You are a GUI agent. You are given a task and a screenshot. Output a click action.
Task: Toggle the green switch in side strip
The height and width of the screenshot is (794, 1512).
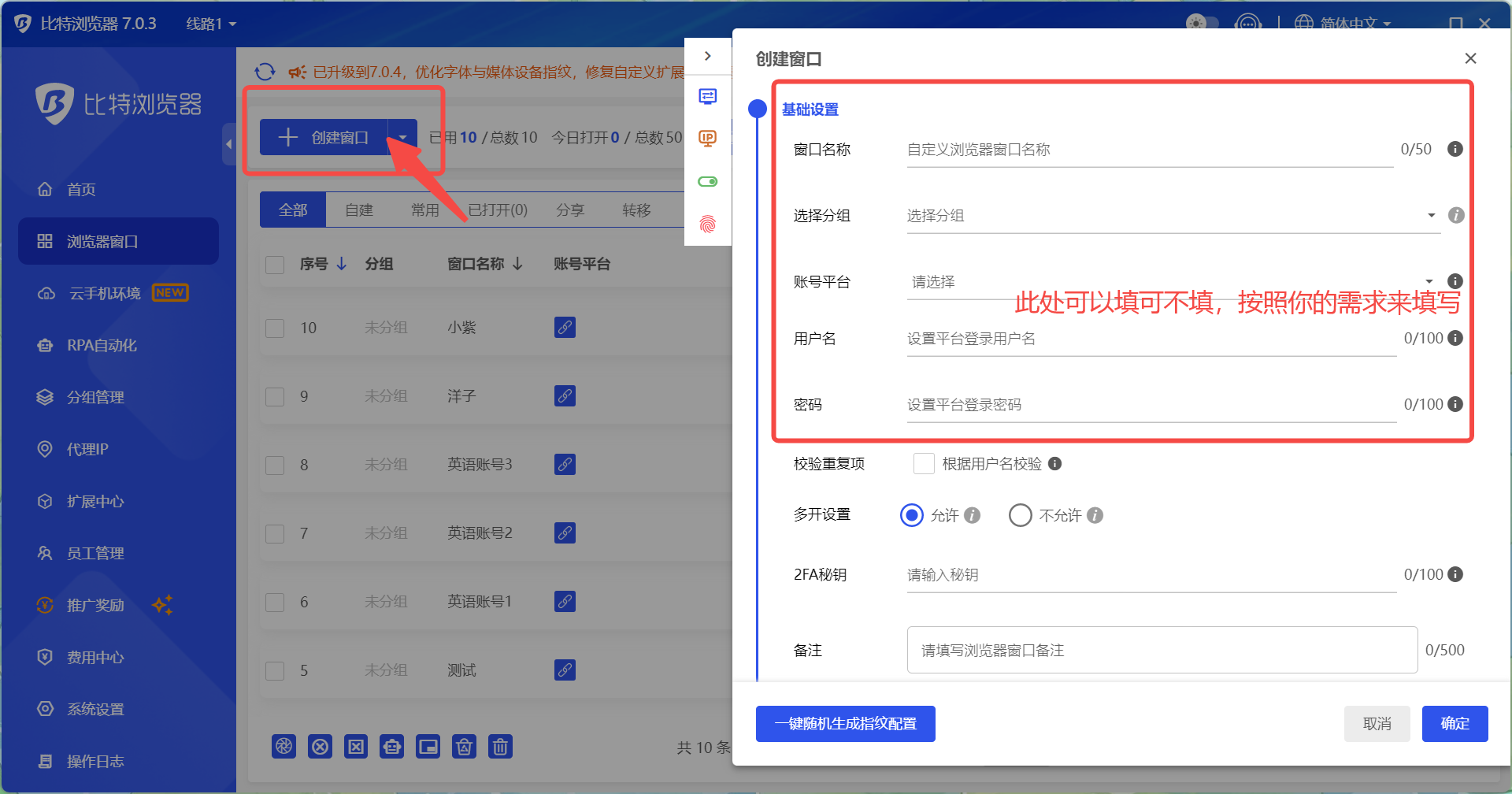pos(708,182)
